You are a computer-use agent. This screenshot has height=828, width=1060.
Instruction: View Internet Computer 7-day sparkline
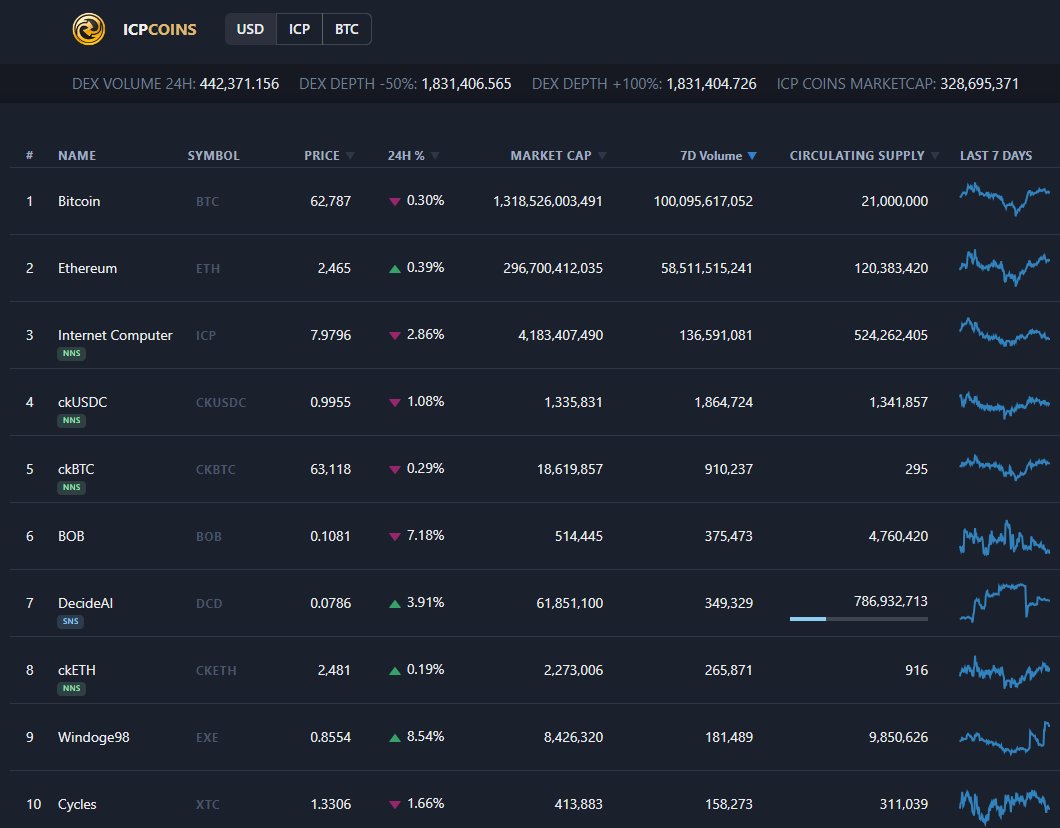pyautogui.click(x=1005, y=332)
